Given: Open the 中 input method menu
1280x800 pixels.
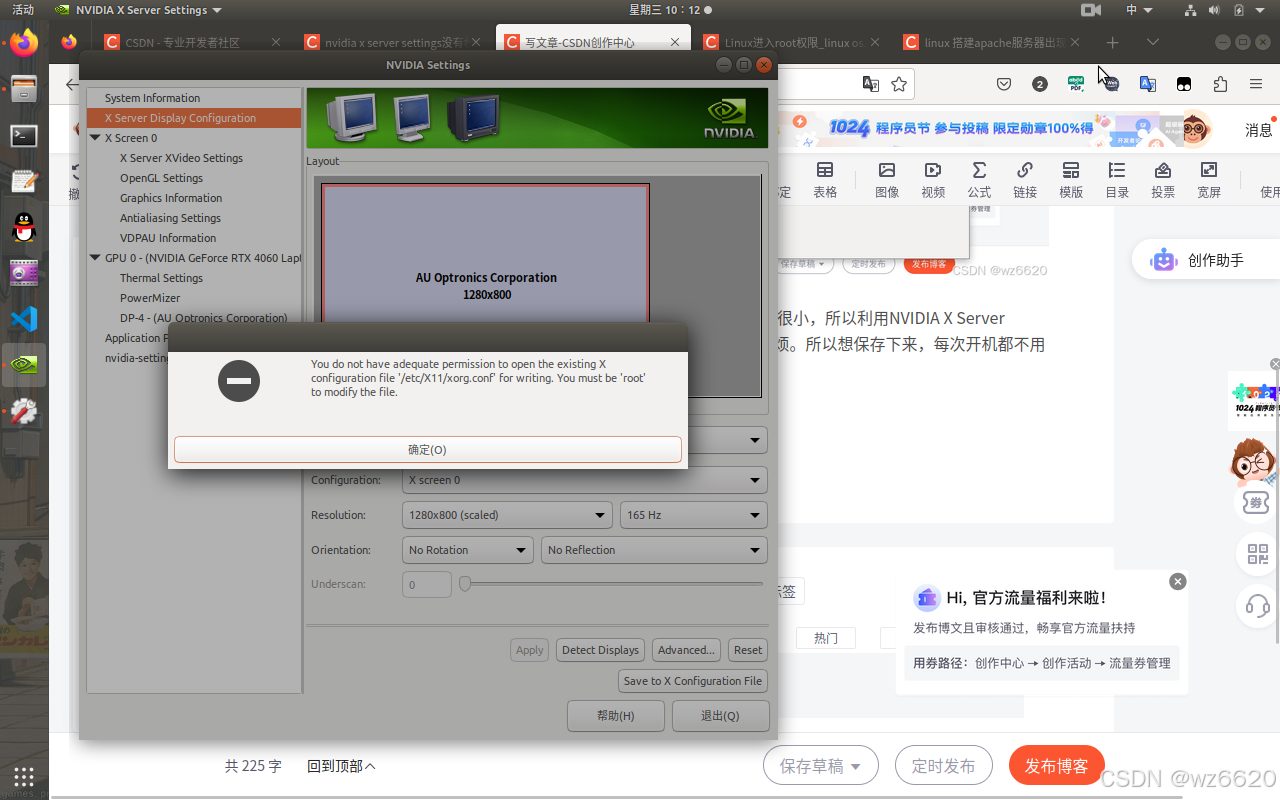Looking at the screenshot, I should 1139,10.
